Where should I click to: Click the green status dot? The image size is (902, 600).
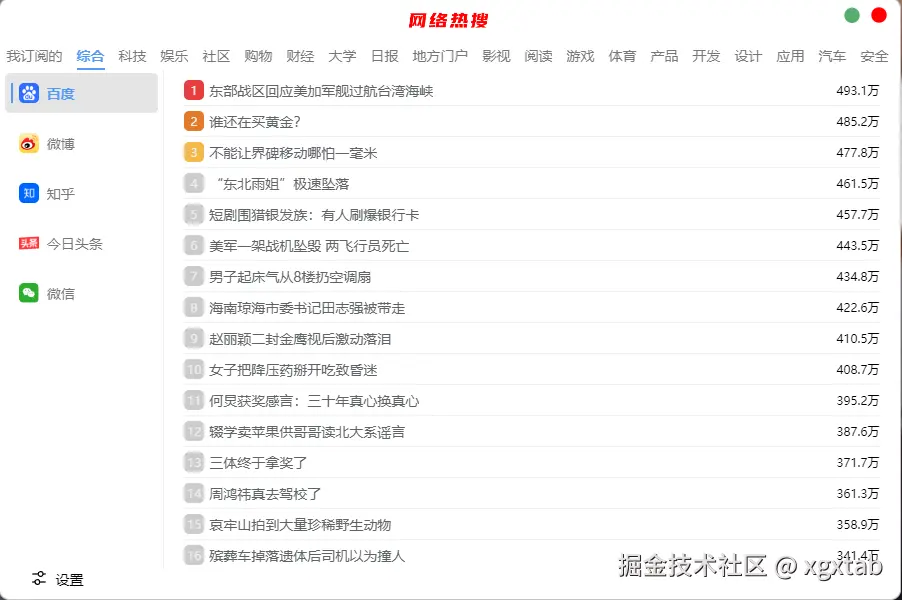[851, 16]
